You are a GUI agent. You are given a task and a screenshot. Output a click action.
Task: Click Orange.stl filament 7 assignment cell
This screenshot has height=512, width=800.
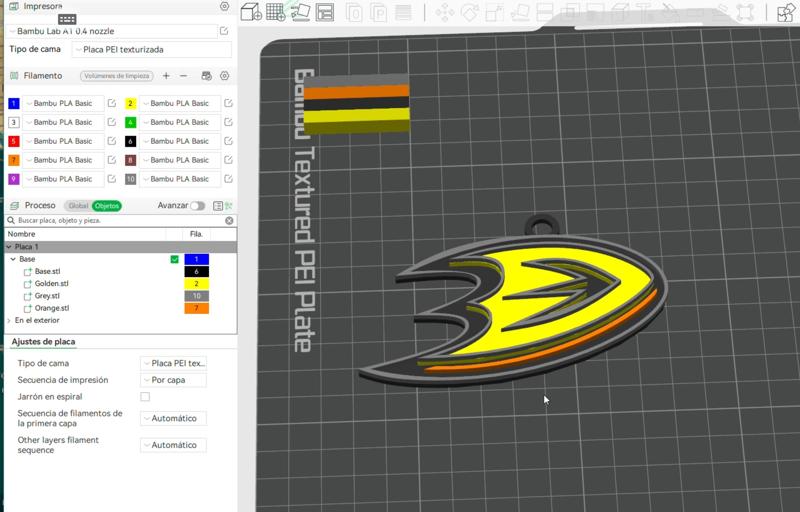click(196, 308)
